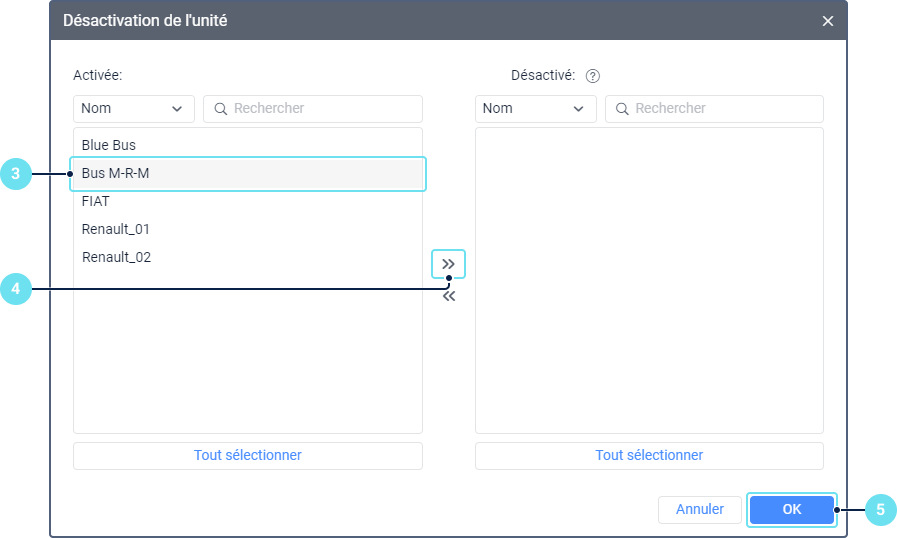This screenshot has height=538, width=897.
Task: Open the Nom dropdown above Activée list
Action: tap(134, 109)
